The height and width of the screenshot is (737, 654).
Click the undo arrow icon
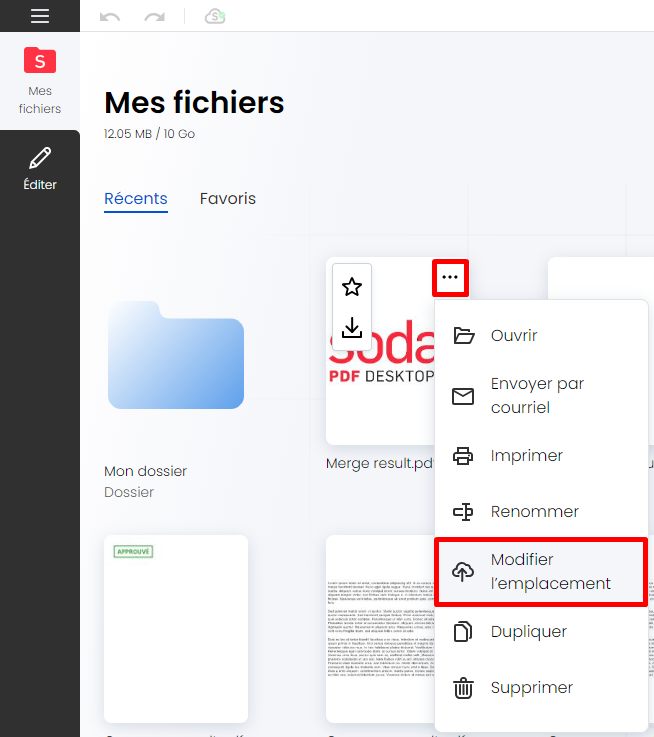click(110, 17)
